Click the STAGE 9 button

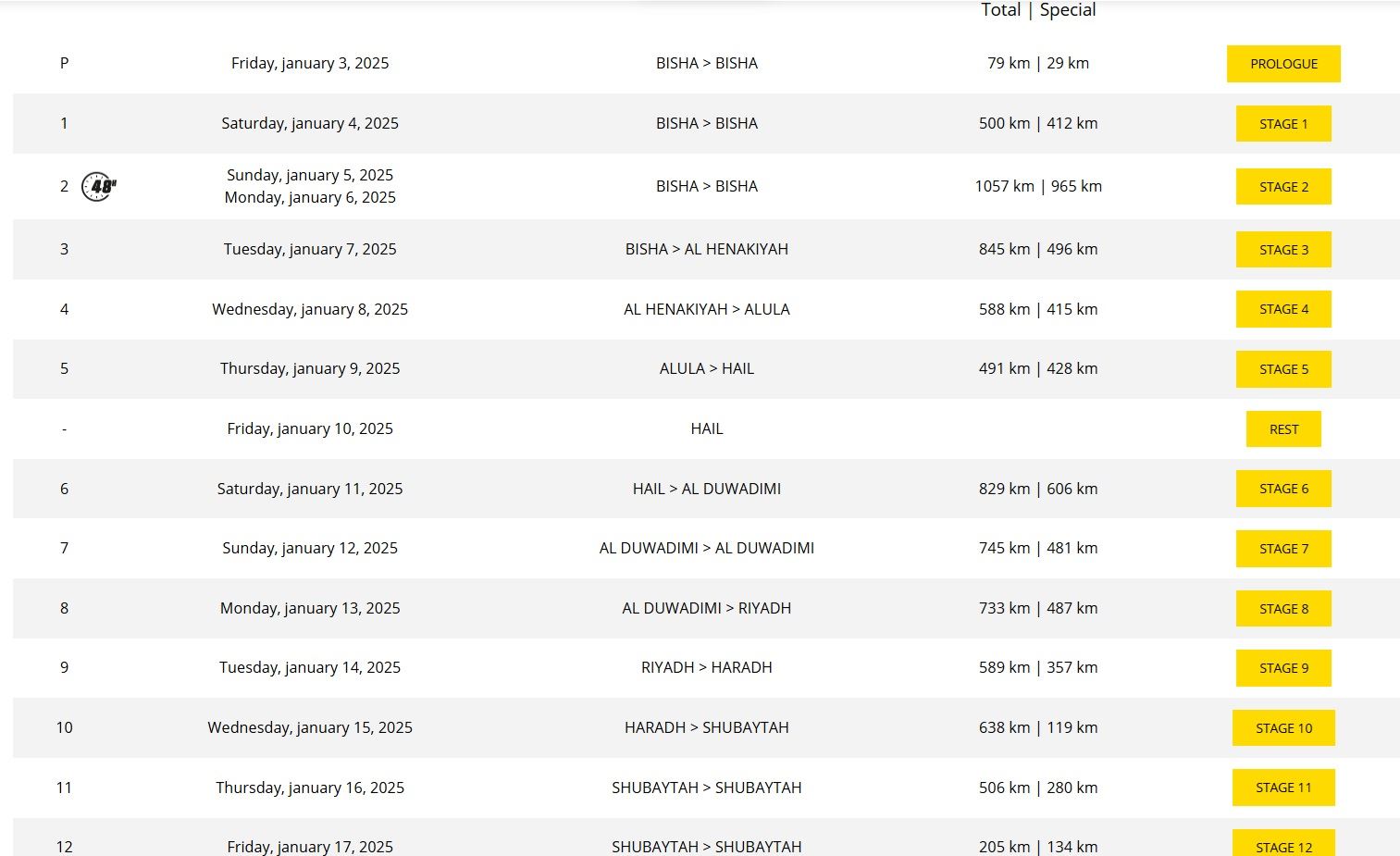tap(1283, 668)
